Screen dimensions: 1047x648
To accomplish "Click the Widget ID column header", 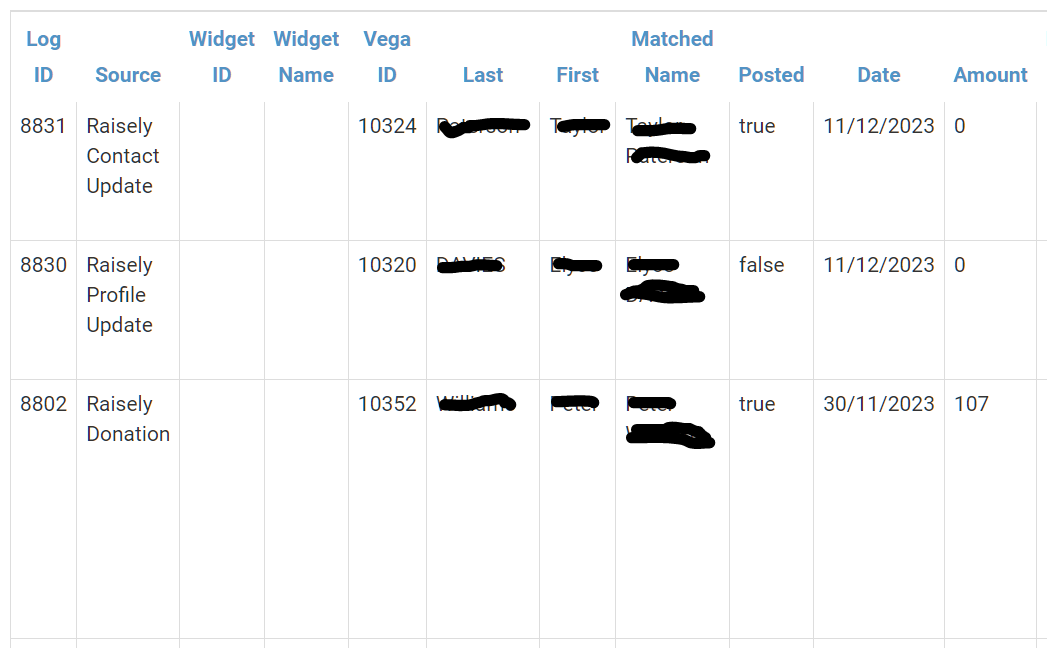I will (x=222, y=57).
